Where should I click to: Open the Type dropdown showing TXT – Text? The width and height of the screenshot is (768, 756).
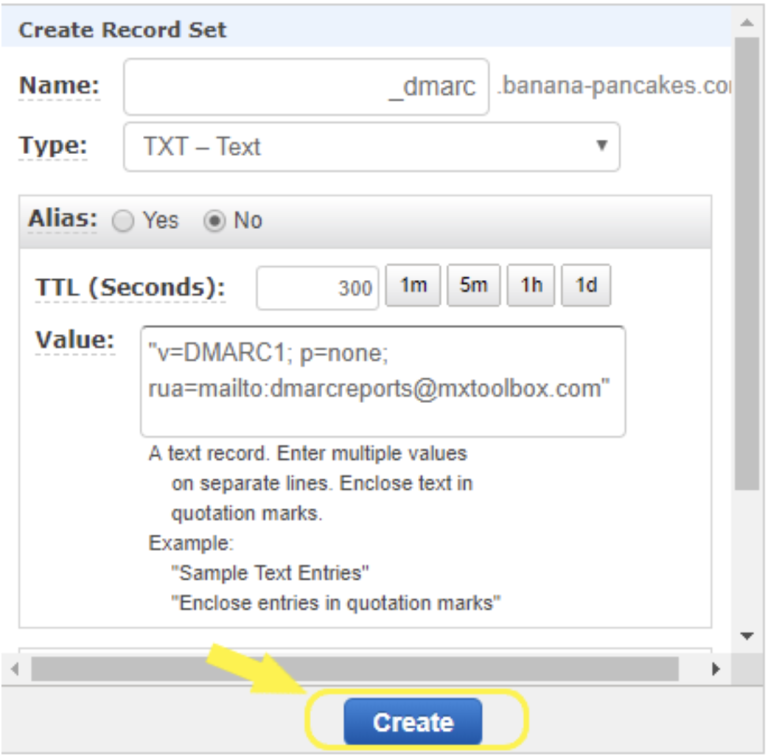coord(371,147)
